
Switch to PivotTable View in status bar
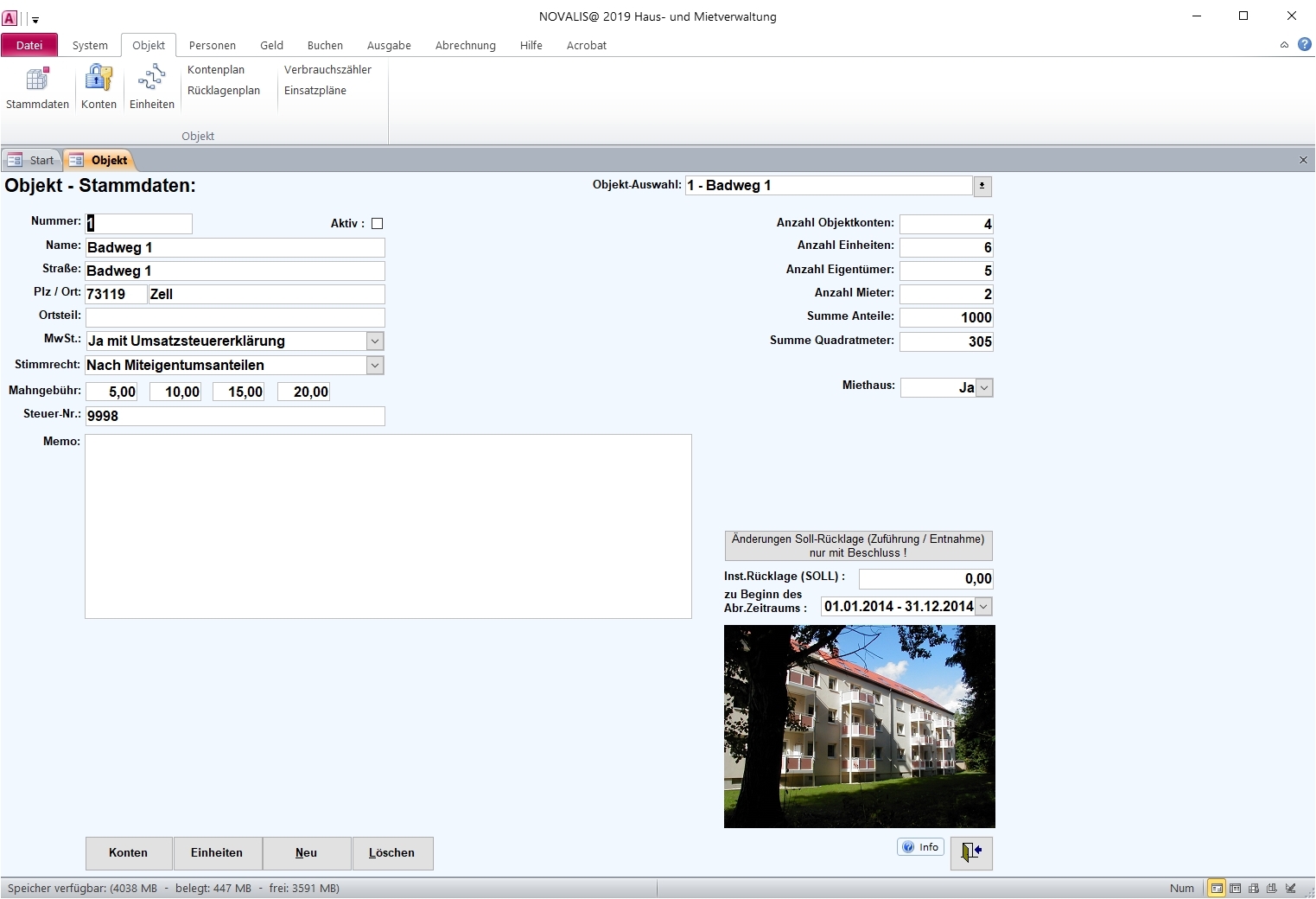[x=1254, y=888]
